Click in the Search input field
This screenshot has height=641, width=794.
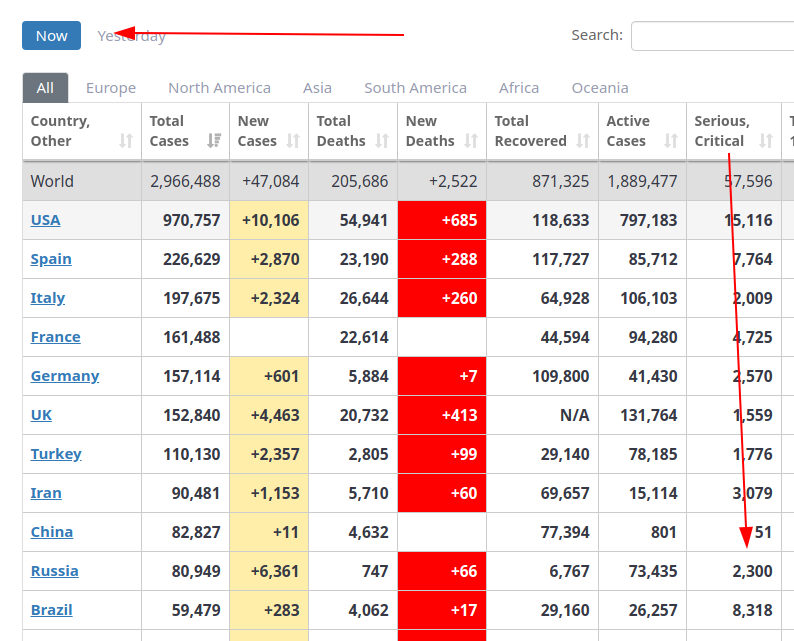point(712,36)
